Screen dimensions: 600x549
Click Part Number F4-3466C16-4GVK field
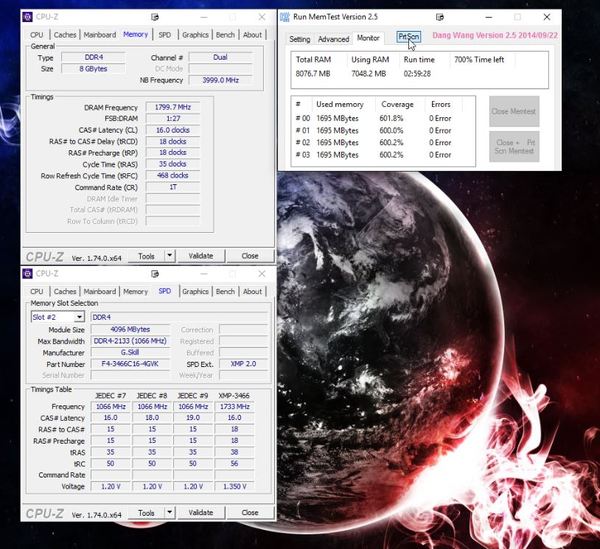coord(130,364)
